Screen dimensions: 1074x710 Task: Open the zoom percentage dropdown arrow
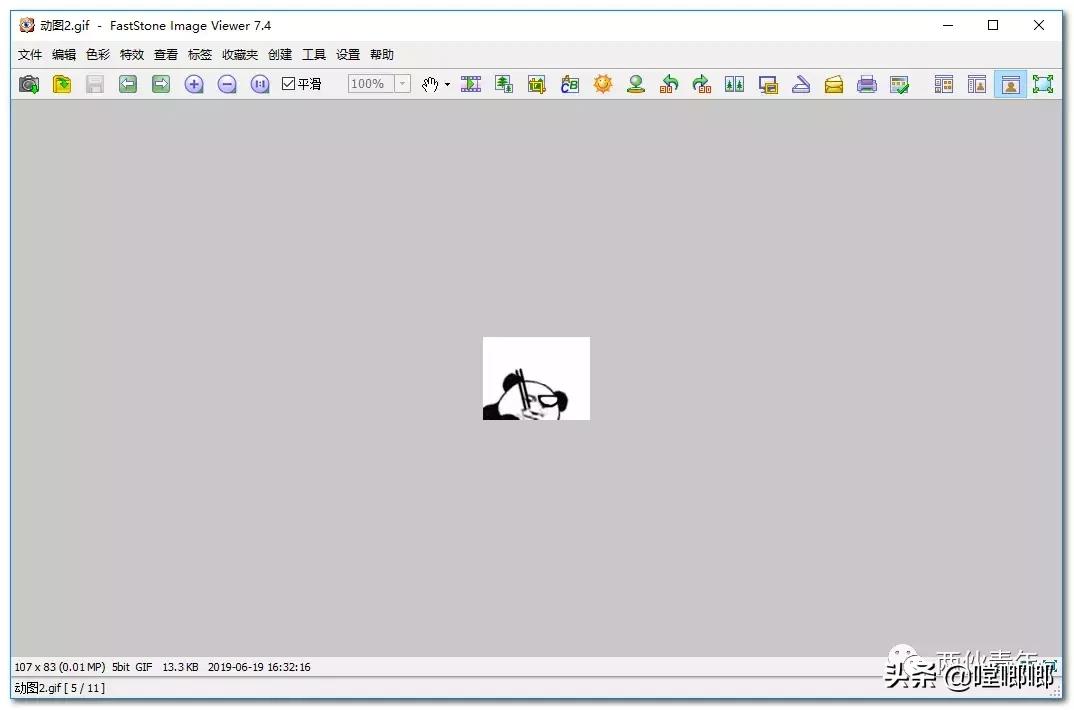click(403, 84)
